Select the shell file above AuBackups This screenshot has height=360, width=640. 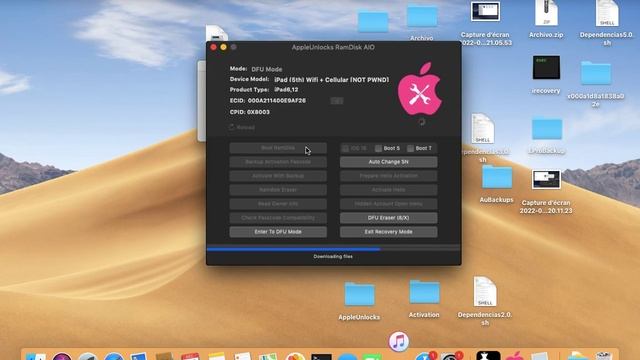pos(483,129)
